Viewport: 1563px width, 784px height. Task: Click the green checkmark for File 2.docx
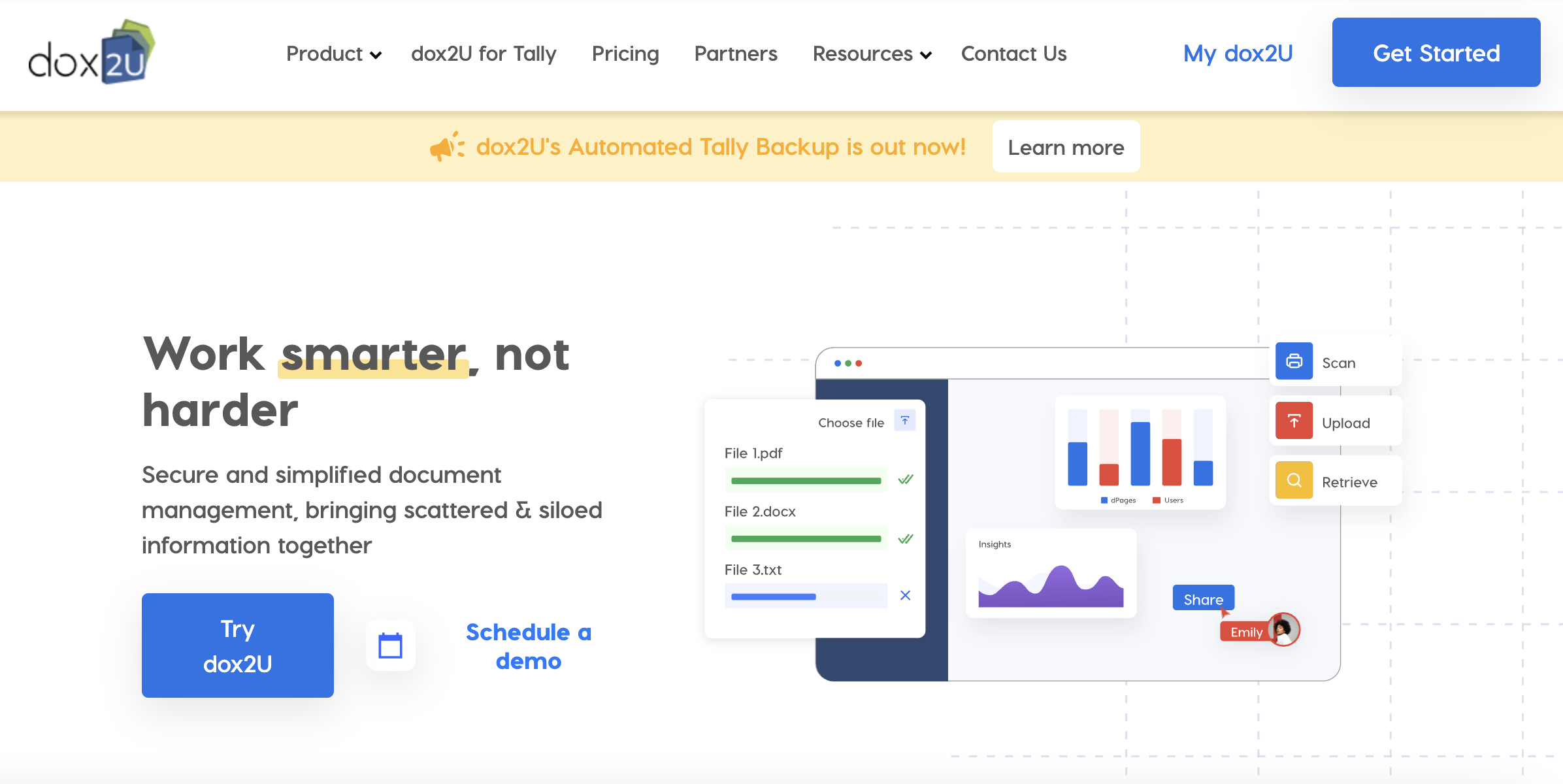[905, 538]
